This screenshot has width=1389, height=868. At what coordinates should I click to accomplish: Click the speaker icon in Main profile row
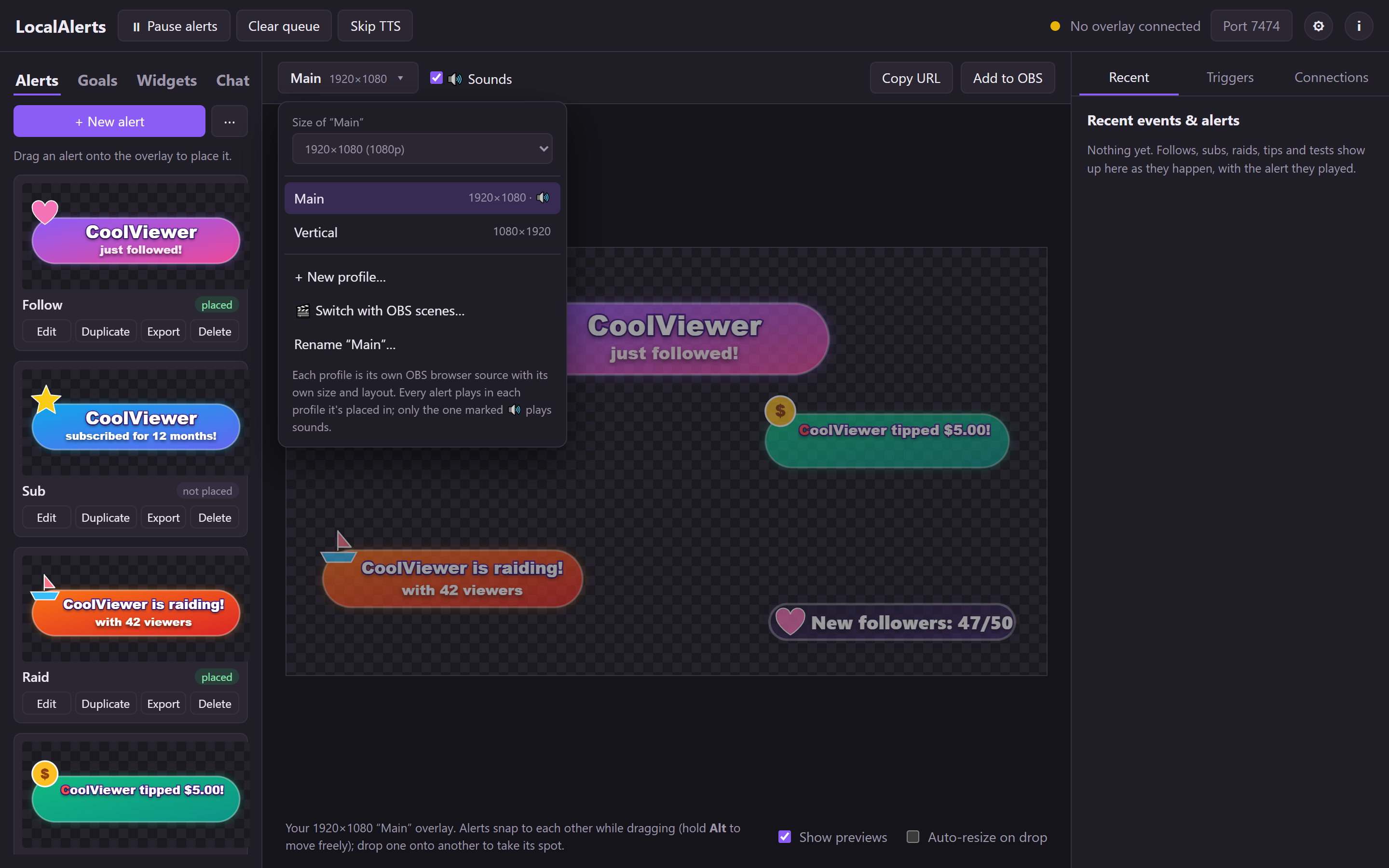click(x=543, y=198)
